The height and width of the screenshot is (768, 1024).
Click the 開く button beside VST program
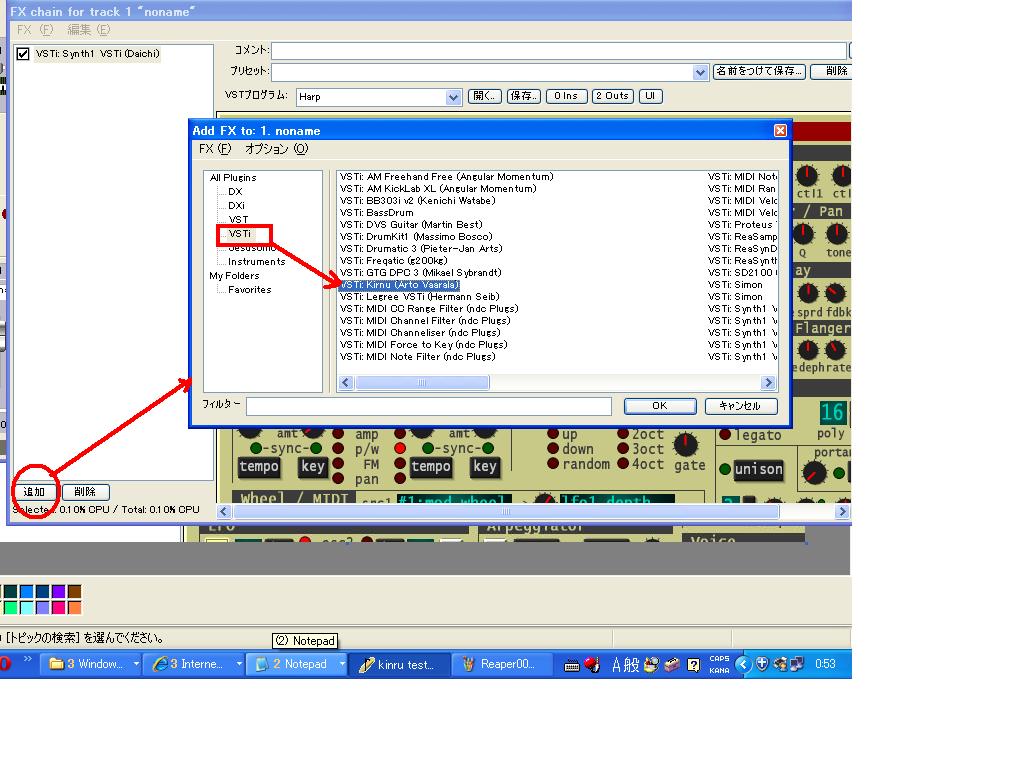tap(485, 96)
